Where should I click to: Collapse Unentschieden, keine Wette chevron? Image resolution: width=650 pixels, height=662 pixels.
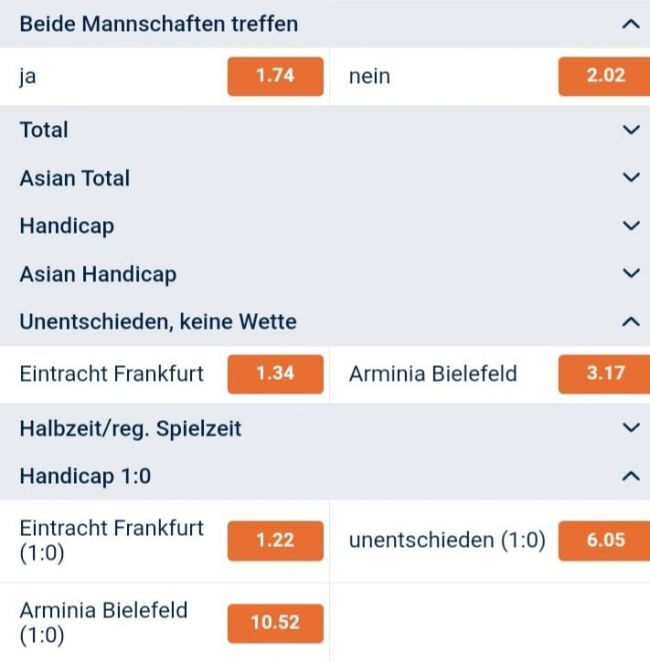click(630, 322)
